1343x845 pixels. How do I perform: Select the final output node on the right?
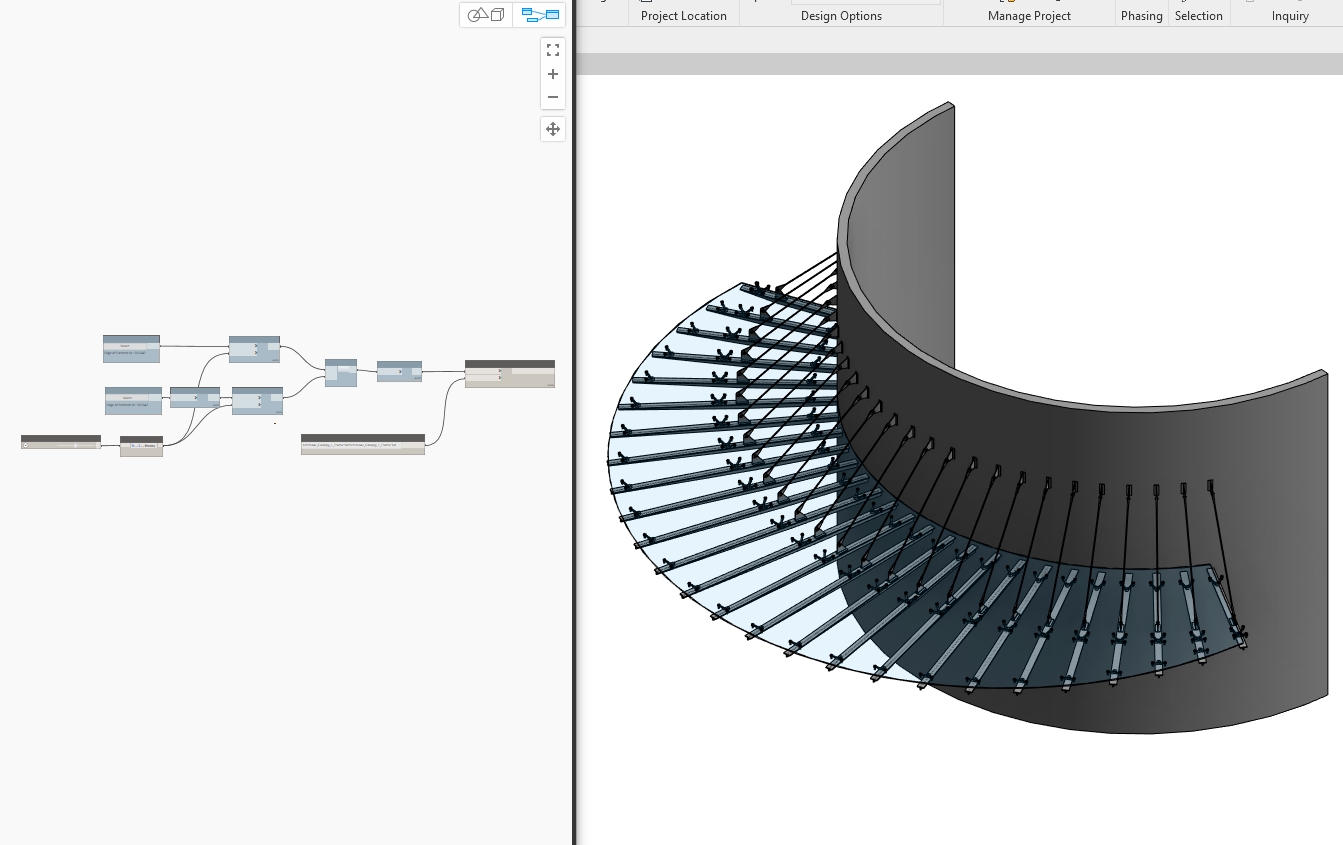tap(509, 374)
